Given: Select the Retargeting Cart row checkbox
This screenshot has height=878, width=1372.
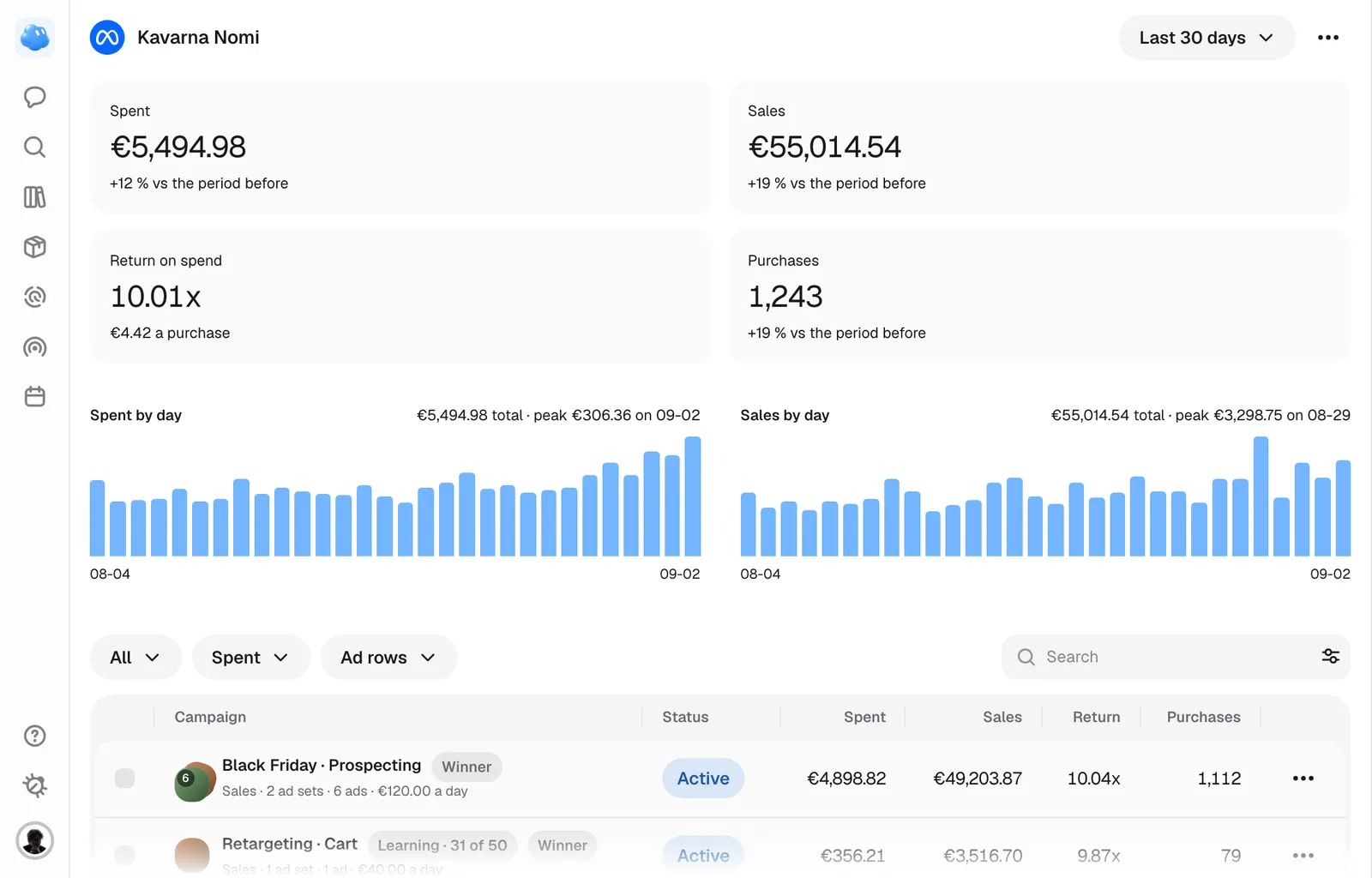Looking at the screenshot, I should [125, 856].
